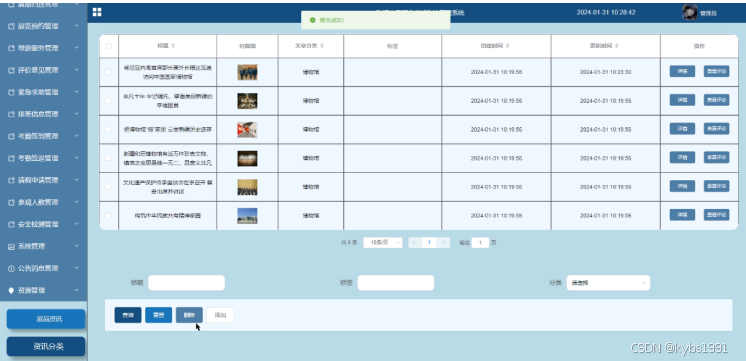Open the 10条/页 page size dropdown
The width and height of the screenshot is (746, 361).
click(x=383, y=243)
